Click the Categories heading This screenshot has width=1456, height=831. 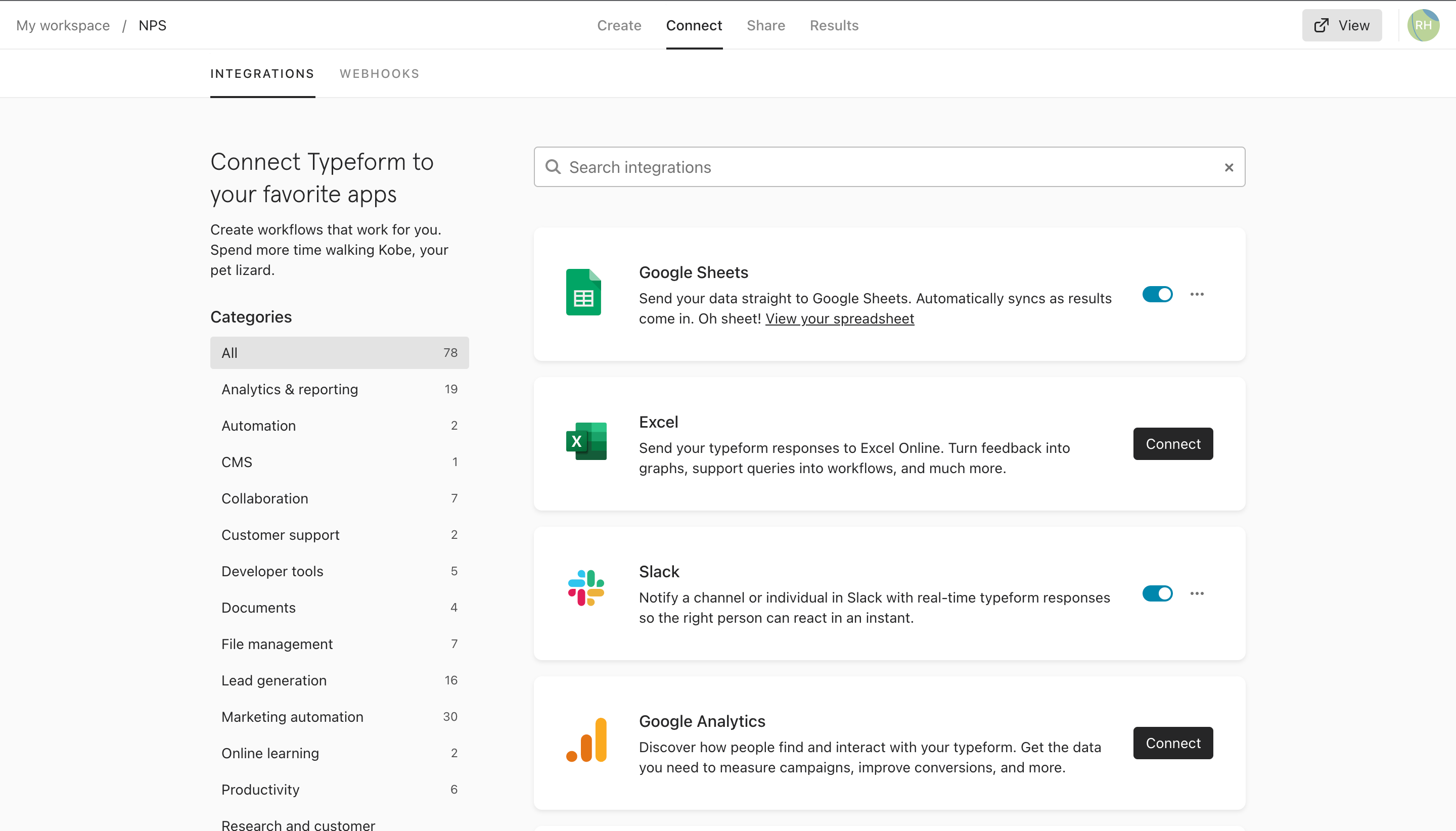(x=251, y=317)
